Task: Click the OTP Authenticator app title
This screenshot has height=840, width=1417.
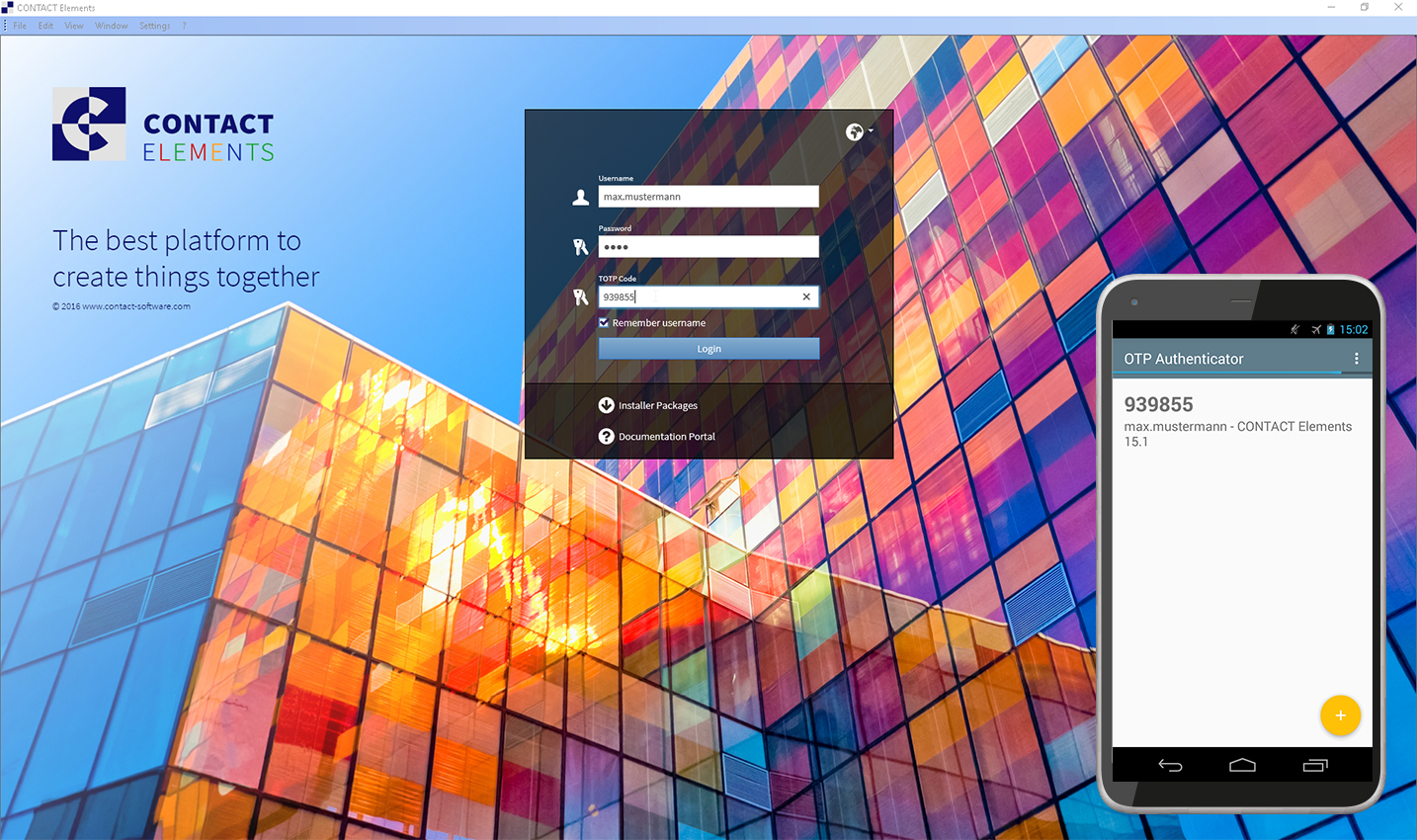Action: pos(1184,359)
